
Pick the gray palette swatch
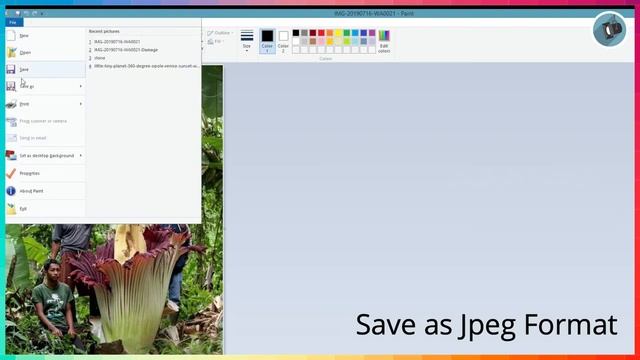coord(304,33)
